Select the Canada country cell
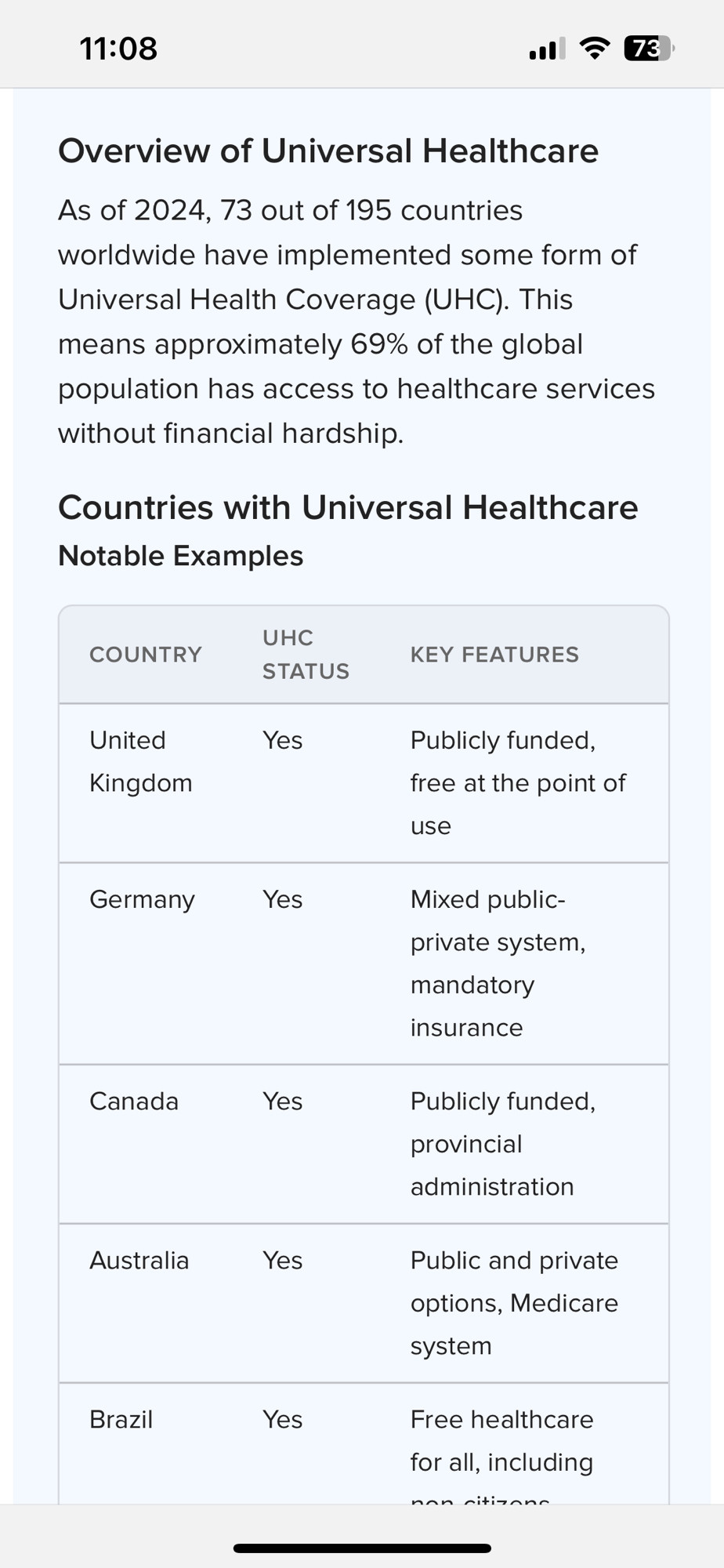 (x=134, y=1101)
